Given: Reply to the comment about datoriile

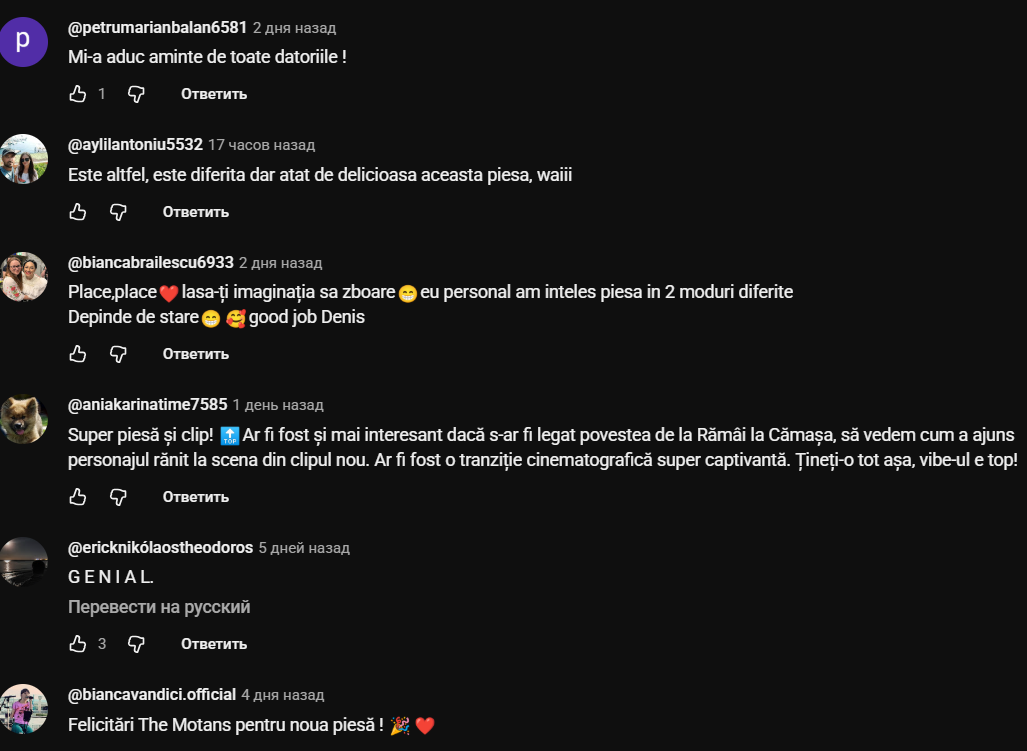Looking at the screenshot, I should pyautogui.click(x=214, y=94).
